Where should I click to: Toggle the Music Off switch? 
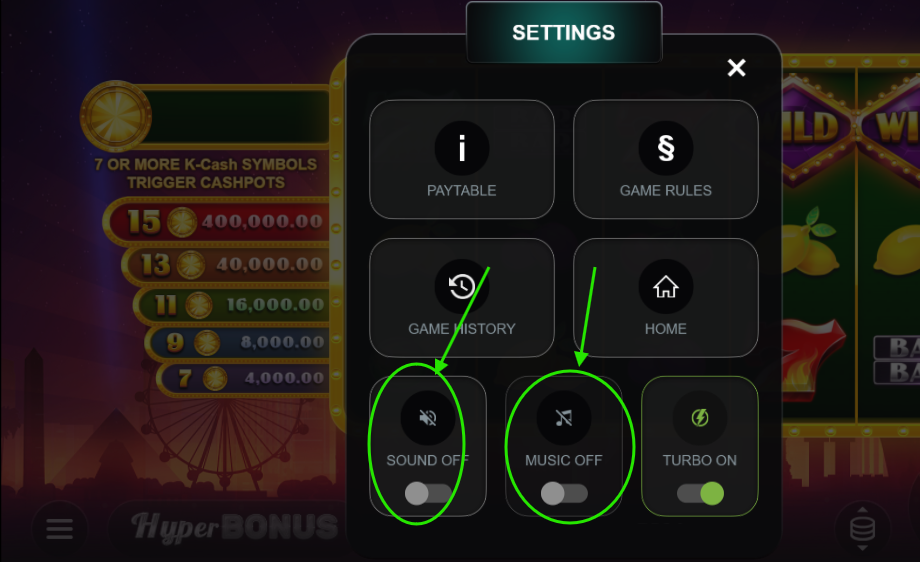coord(564,493)
